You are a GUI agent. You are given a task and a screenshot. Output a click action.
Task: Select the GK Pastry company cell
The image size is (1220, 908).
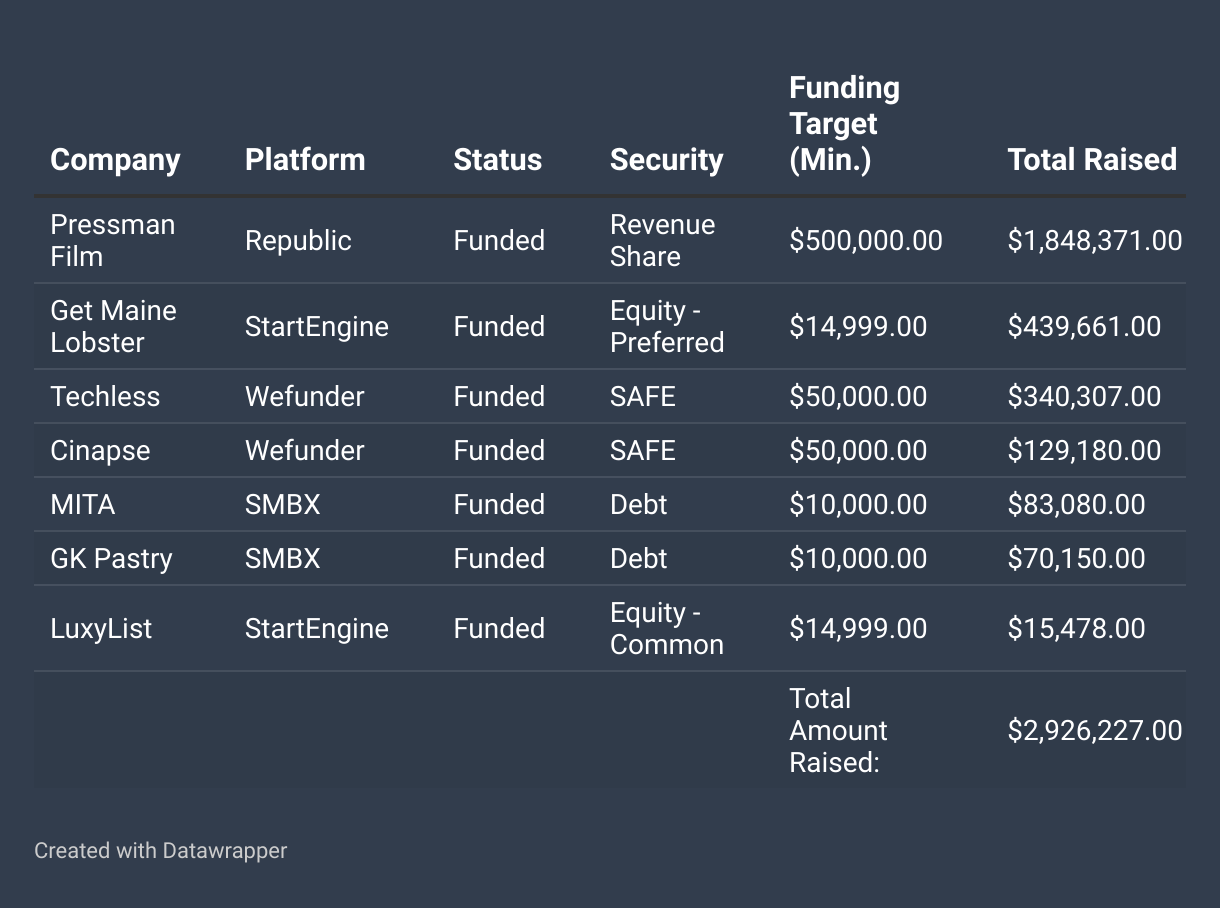click(111, 558)
